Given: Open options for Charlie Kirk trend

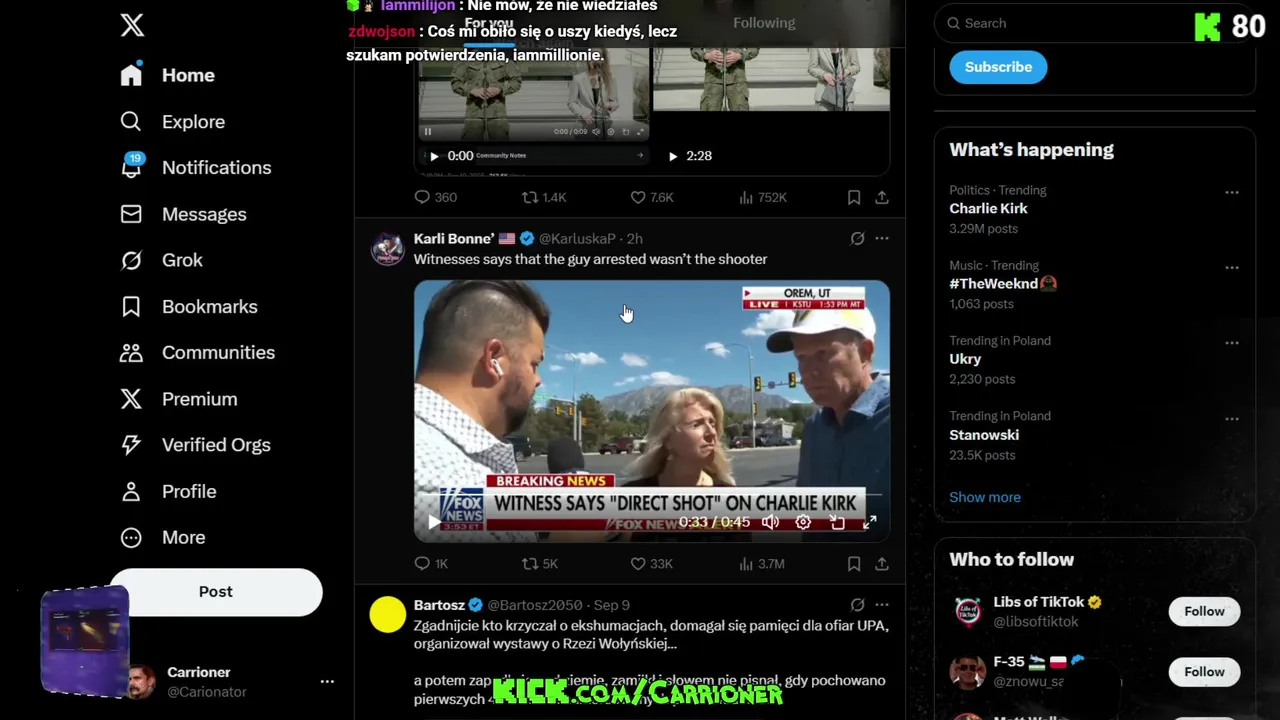Looking at the screenshot, I should point(1232,192).
